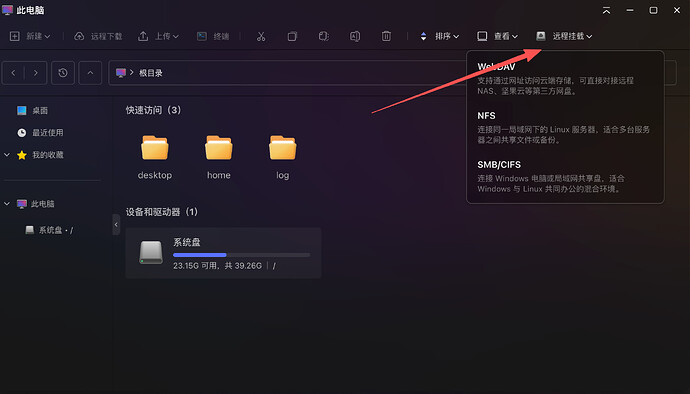Open the 排序 sort dropdown
This screenshot has width=690, height=394.
[x=439, y=36]
